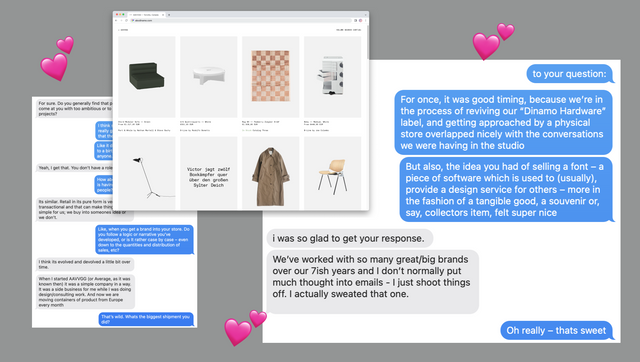
Task: Close the open browser tab via its X
Action: pos(163,15)
